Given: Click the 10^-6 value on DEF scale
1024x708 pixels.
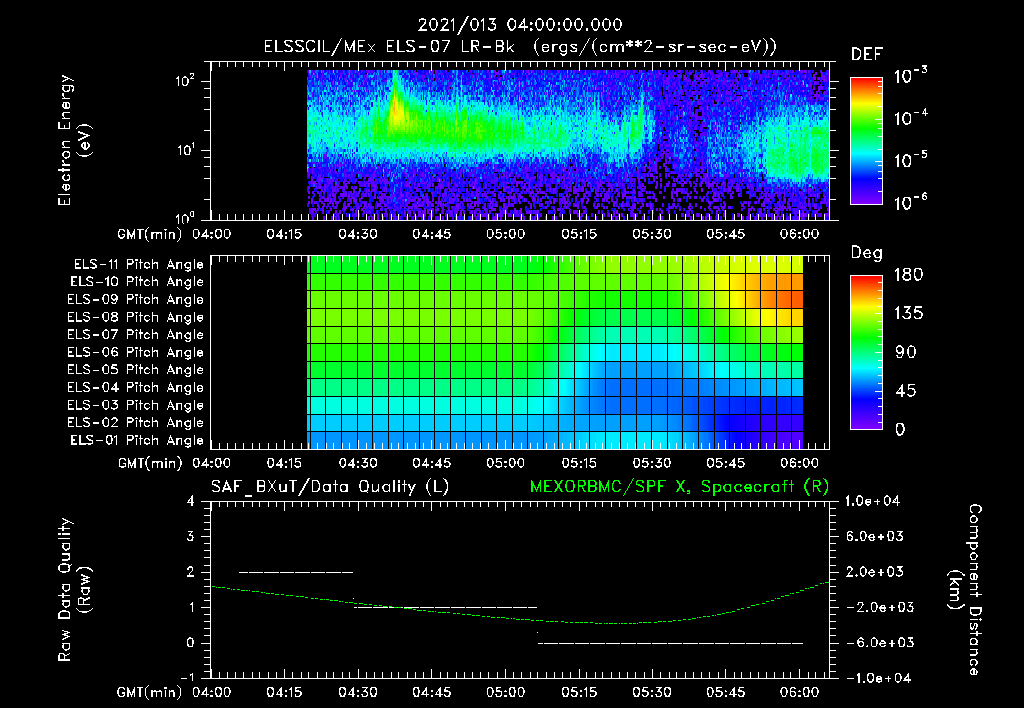Looking at the screenshot, I should (x=910, y=202).
